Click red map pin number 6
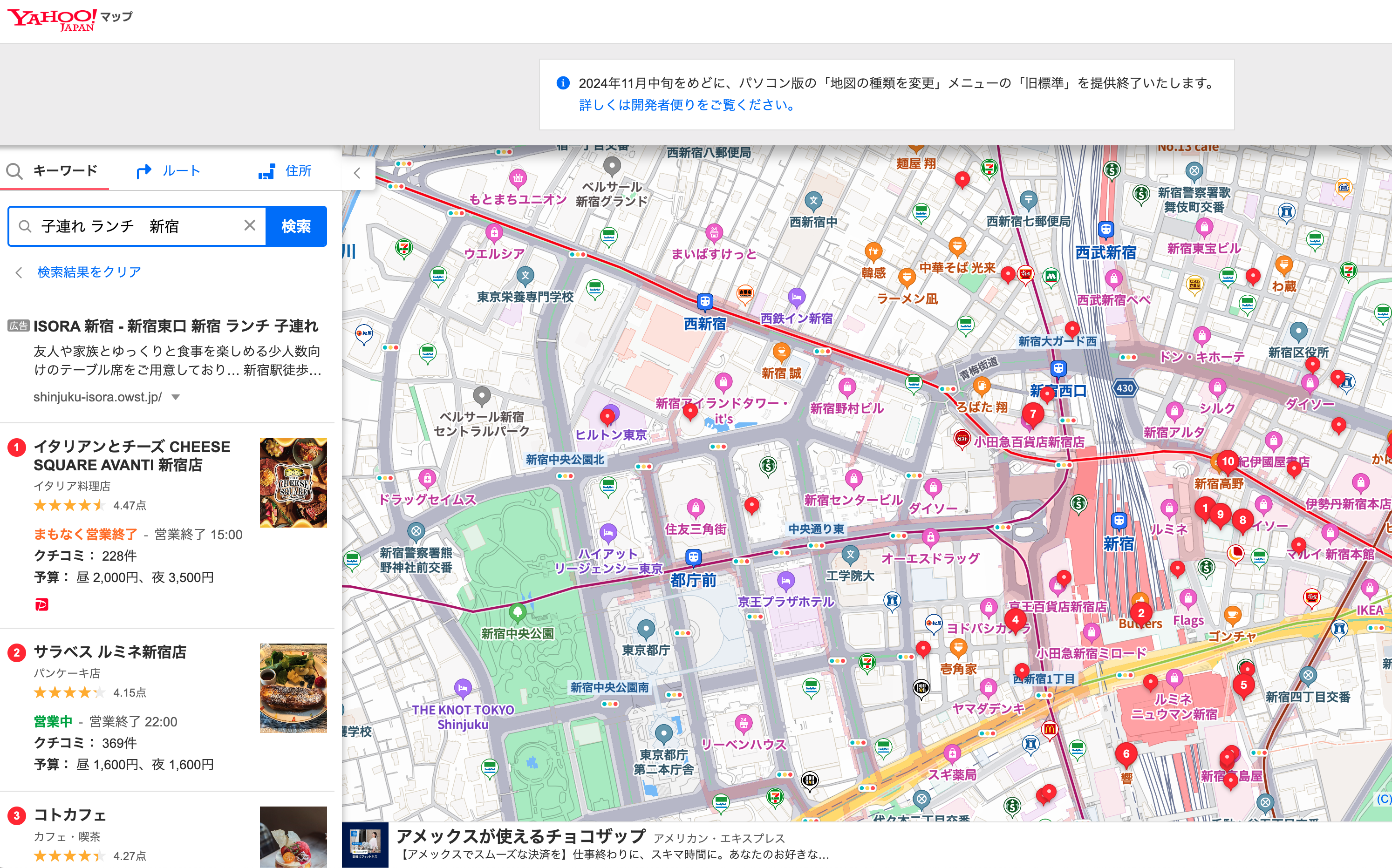The width and height of the screenshot is (1392, 868). (x=1126, y=754)
